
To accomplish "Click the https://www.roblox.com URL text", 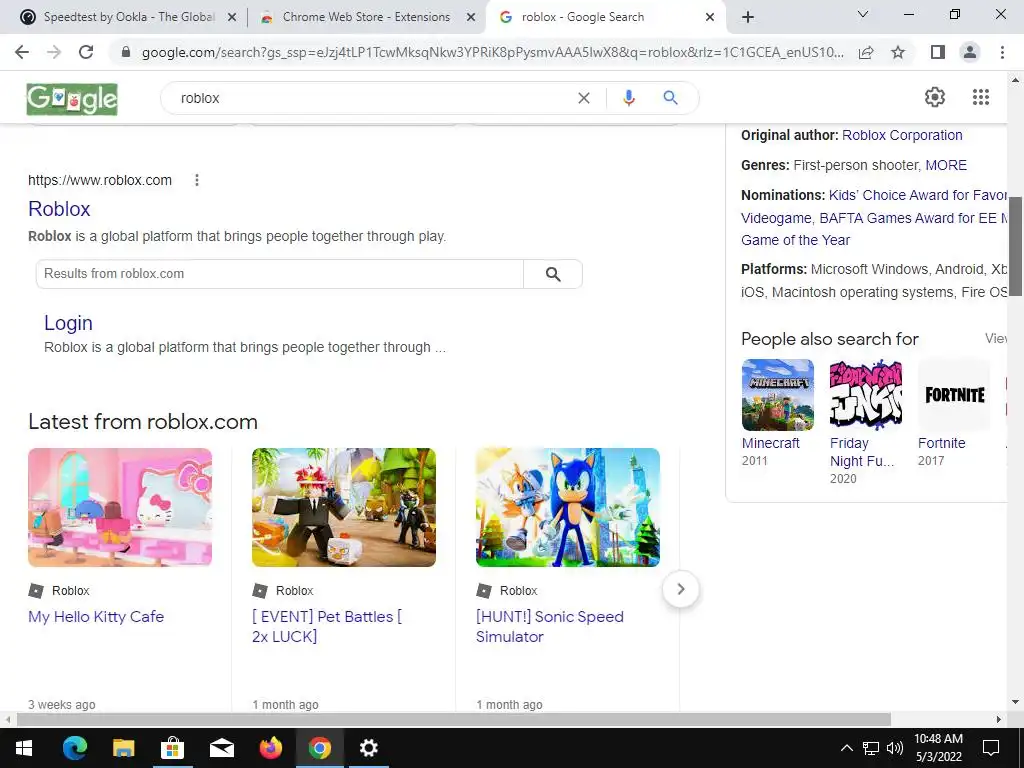I will click(x=100, y=180).
